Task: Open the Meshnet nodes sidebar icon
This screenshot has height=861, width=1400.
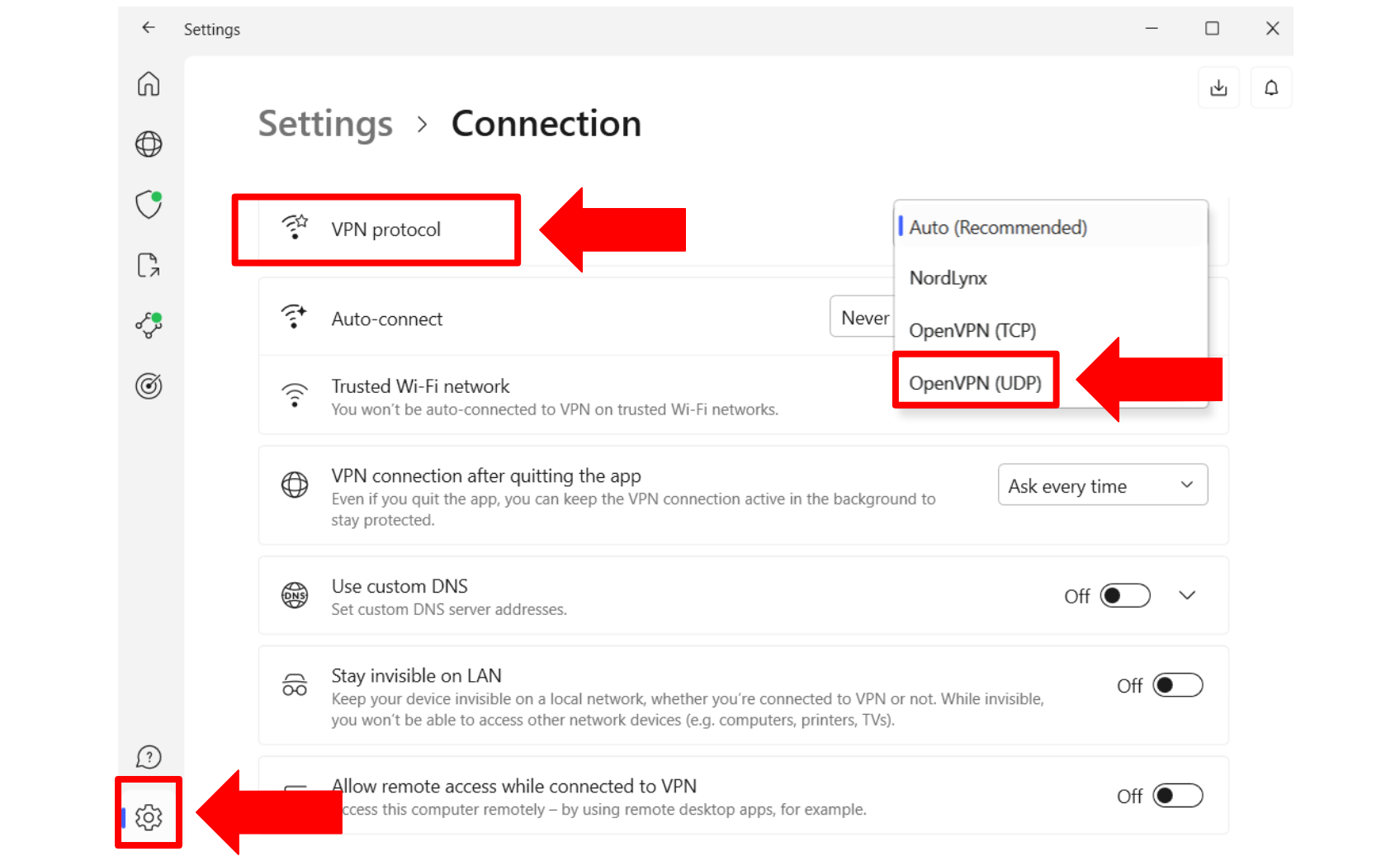Action: (x=149, y=325)
